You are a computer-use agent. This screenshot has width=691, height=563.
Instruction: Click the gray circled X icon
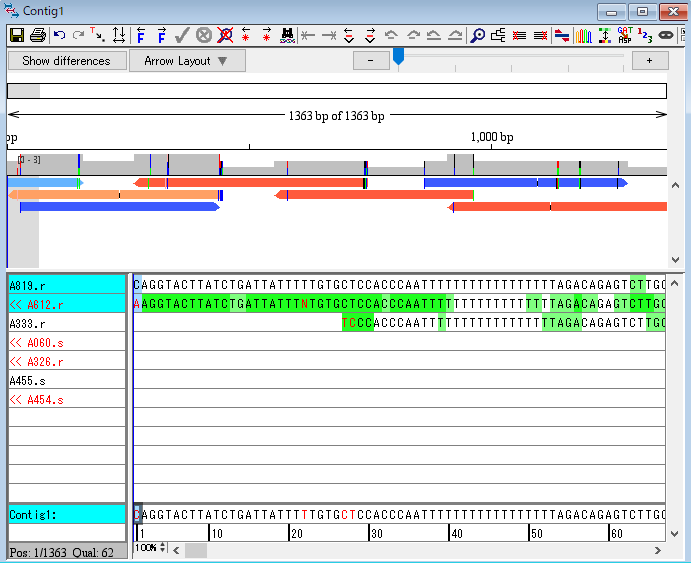coord(204,35)
